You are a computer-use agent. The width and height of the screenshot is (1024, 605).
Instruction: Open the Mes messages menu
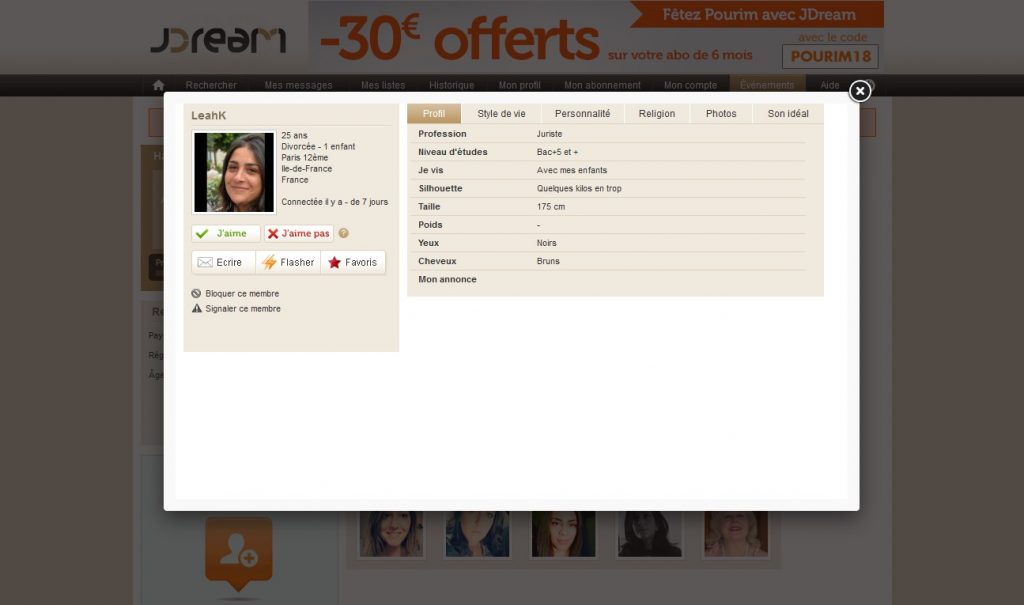click(298, 85)
